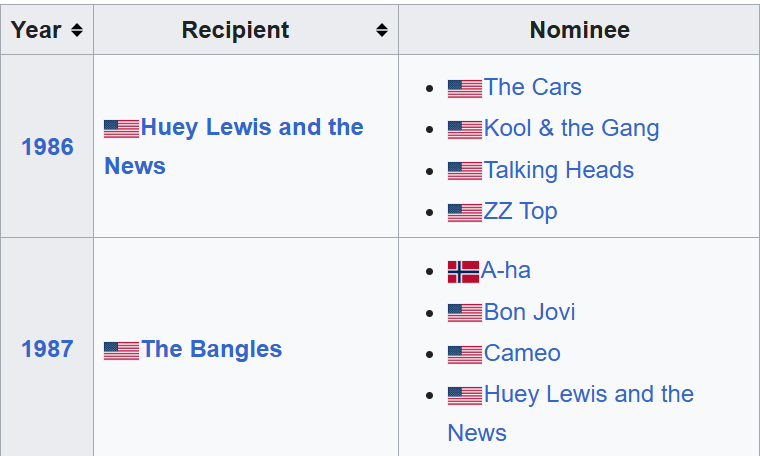Click the US flag beside The Cars

click(x=464, y=88)
